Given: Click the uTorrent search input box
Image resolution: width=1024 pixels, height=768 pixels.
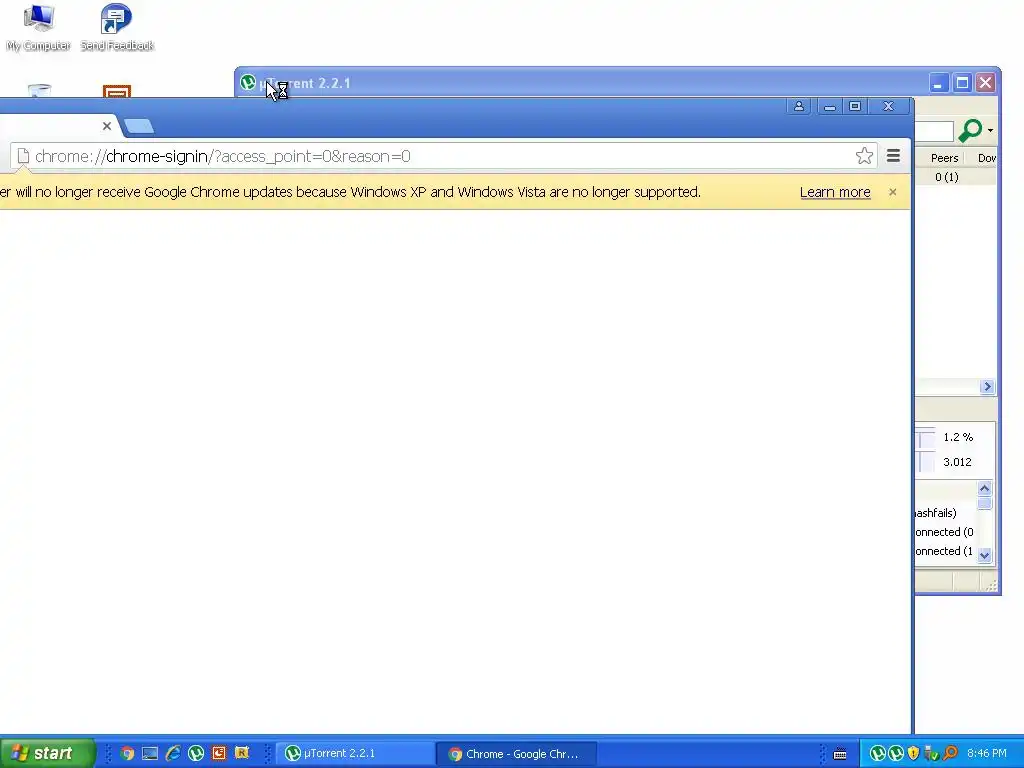Looking at the screenshot, I should tap(934, 131).
